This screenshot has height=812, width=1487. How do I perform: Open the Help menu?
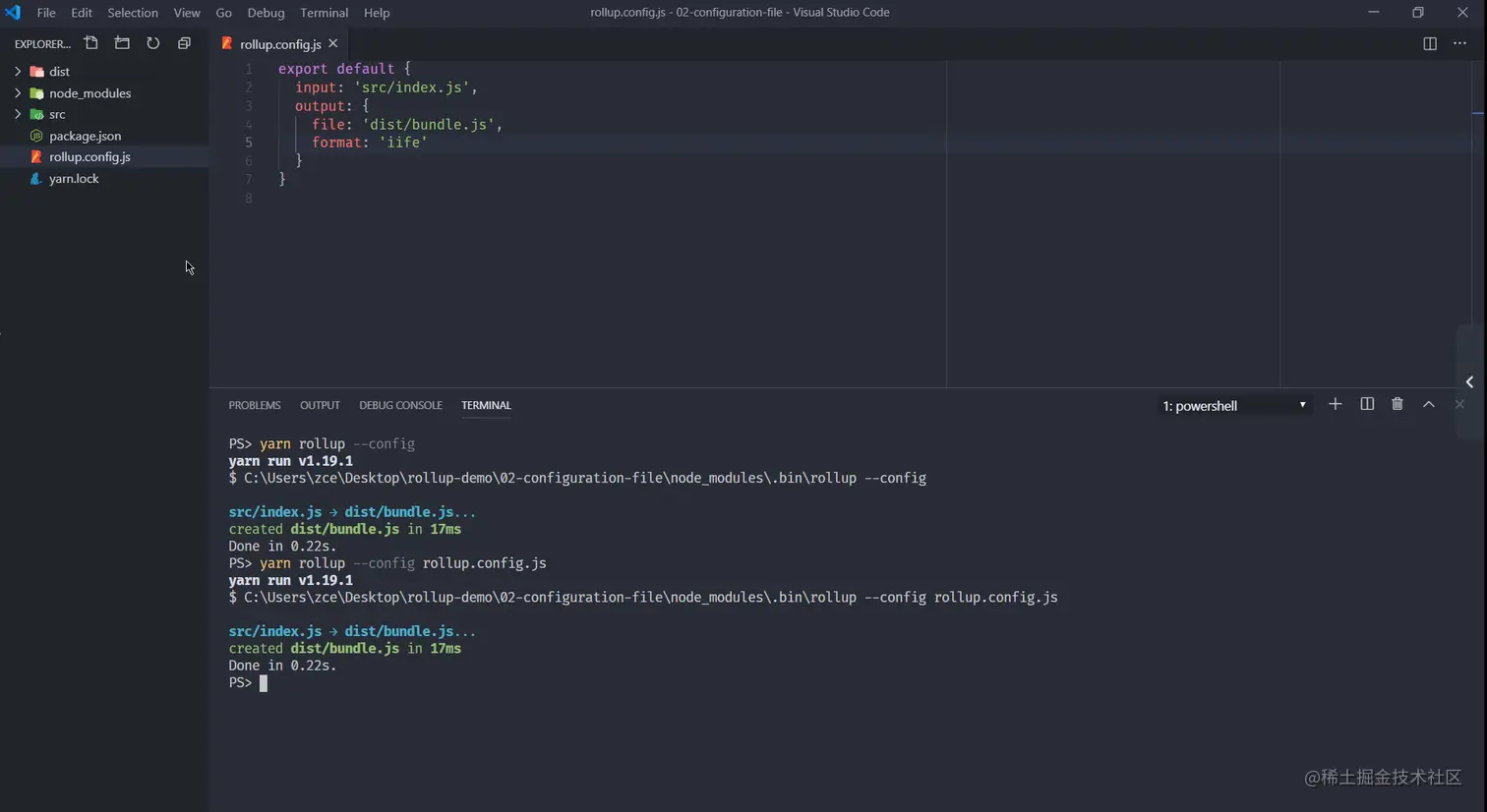377,13
